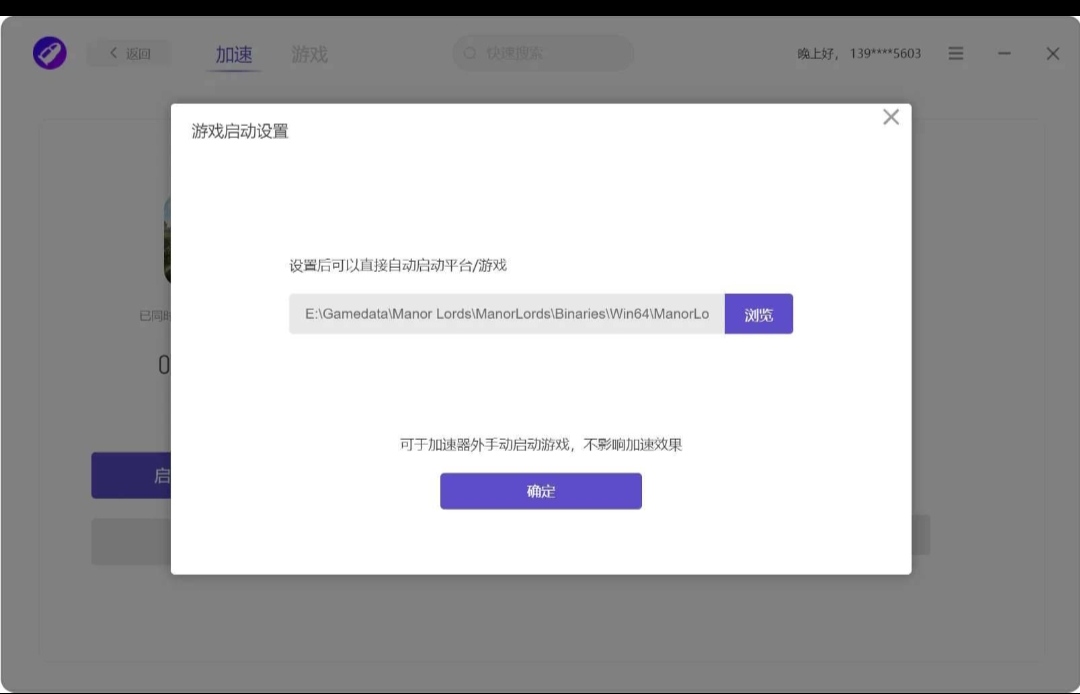Go back using the 返回 button

point(129,54)
